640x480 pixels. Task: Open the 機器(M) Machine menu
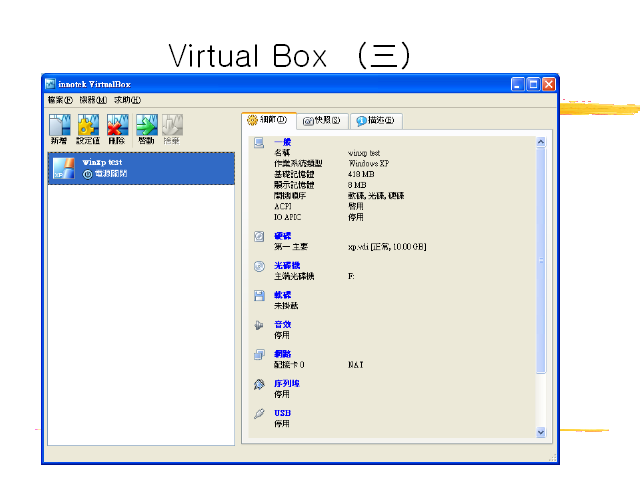(93, 100)
